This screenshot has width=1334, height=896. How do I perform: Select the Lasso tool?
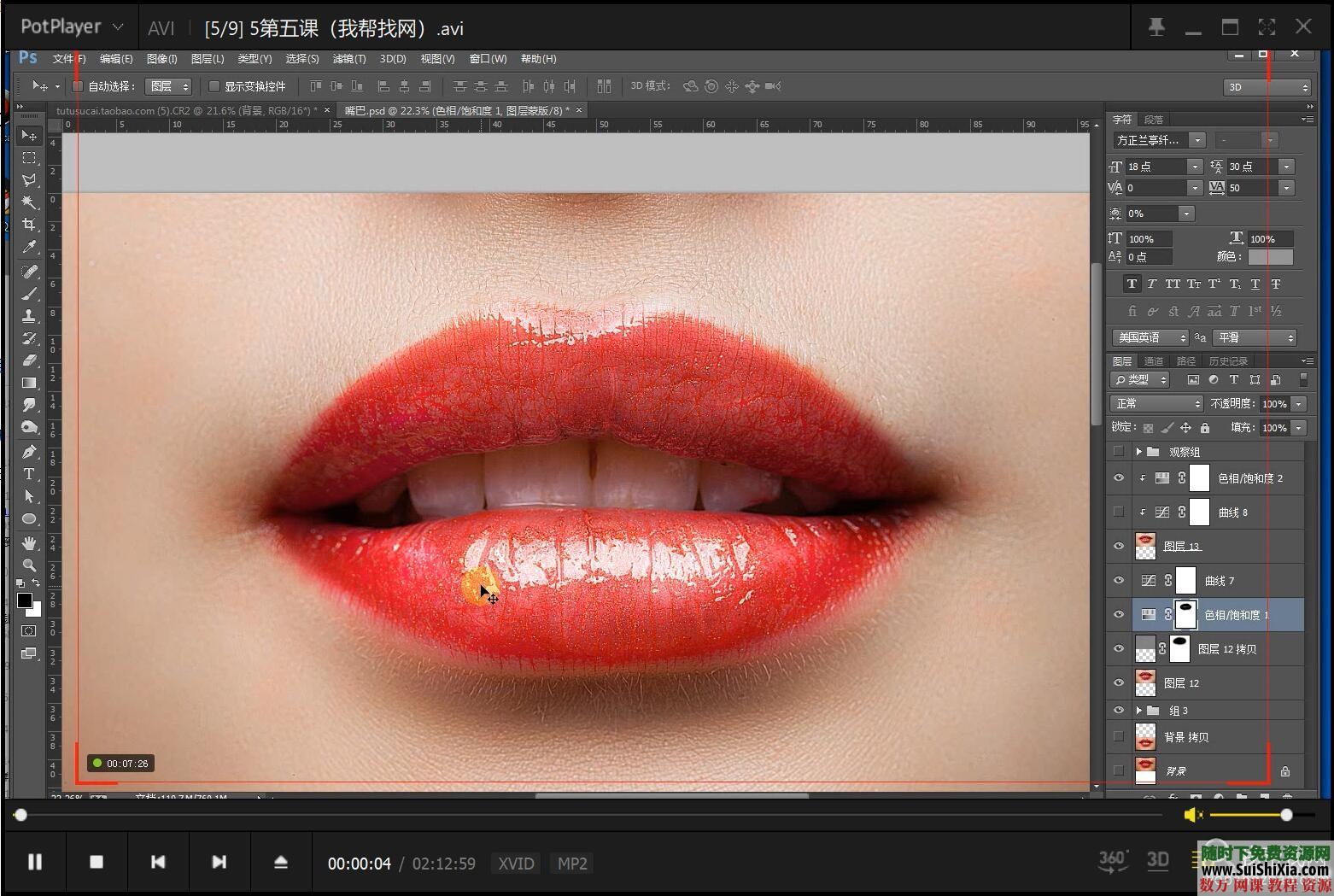click(29, 180)
